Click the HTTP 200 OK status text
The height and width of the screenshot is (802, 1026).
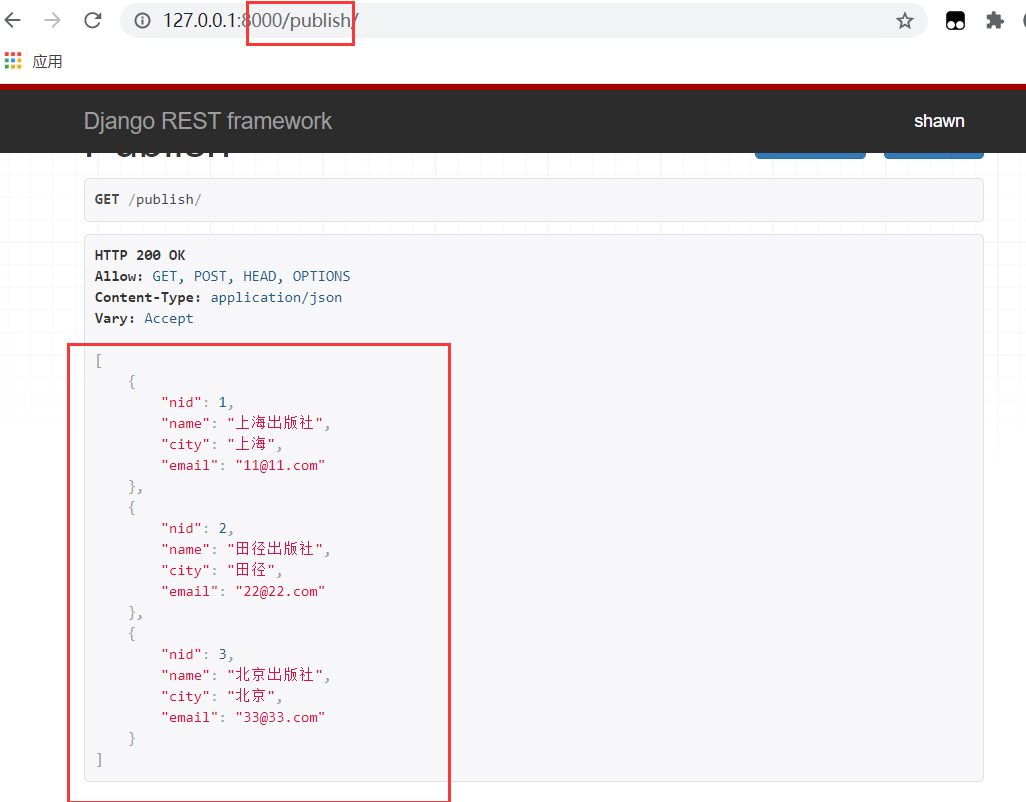click(140, 255)
